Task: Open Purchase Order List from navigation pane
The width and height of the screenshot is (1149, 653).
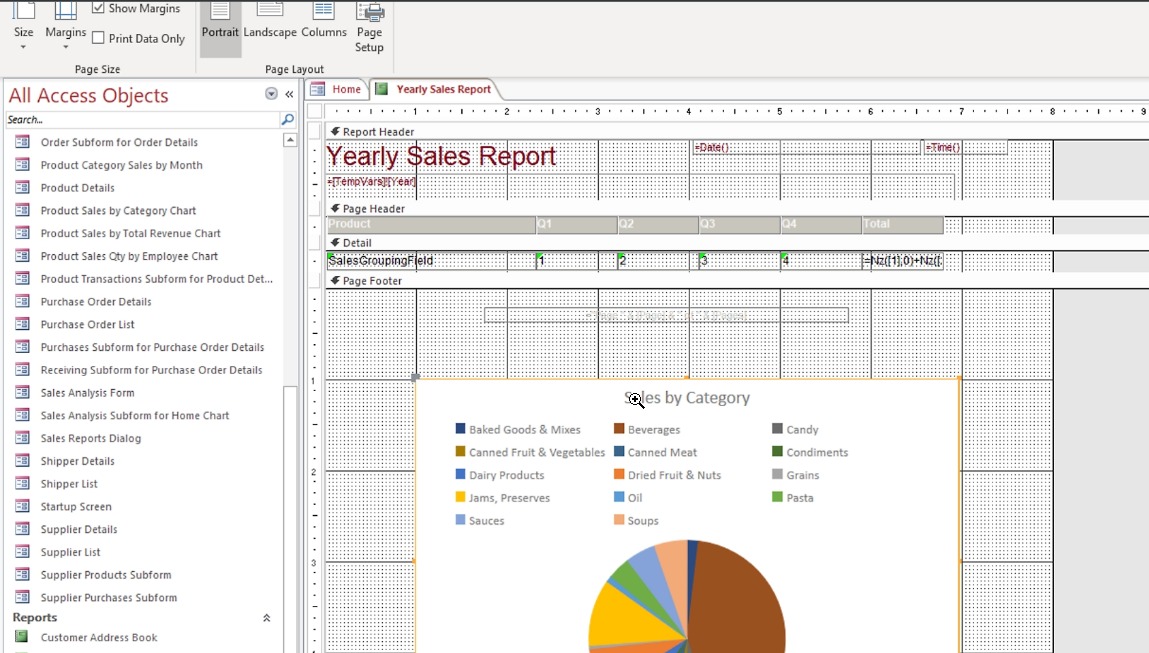Action: (88, 324)
